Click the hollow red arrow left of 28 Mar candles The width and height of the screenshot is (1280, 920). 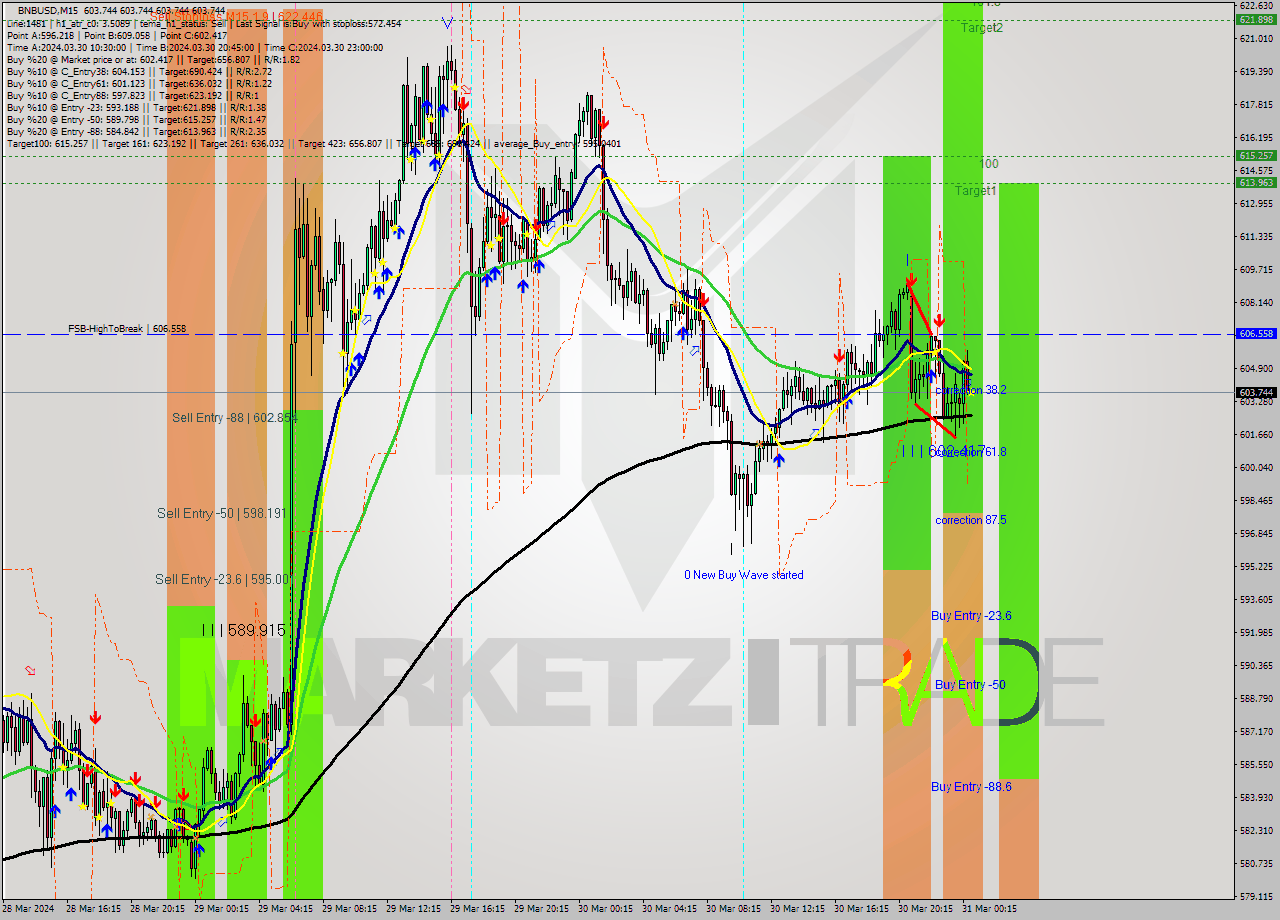(x=31, y=670)
